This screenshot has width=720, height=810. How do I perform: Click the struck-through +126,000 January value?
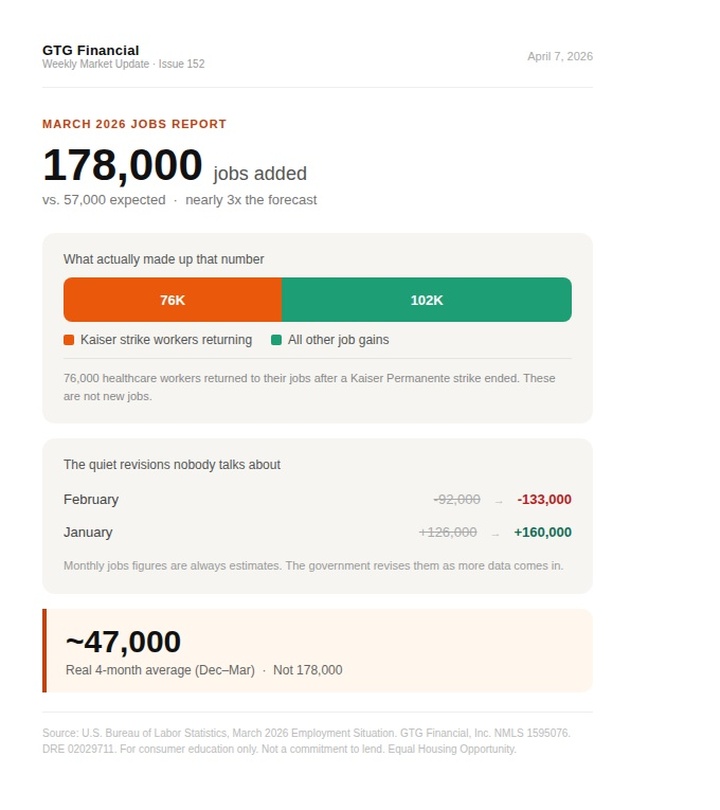(x=447, y=532)
